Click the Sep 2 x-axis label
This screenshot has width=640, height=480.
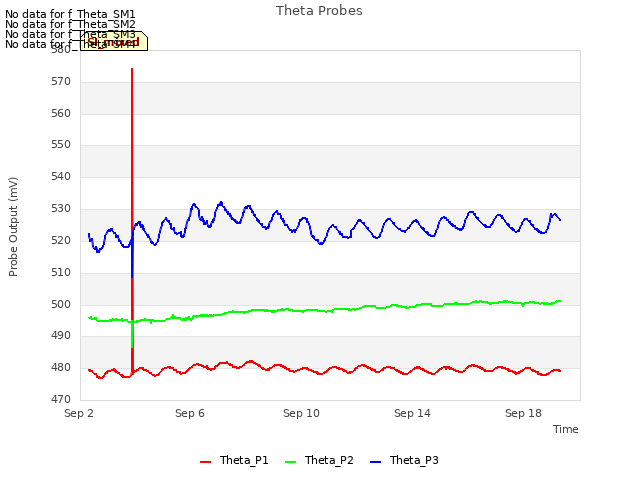(x=79, y=413)
